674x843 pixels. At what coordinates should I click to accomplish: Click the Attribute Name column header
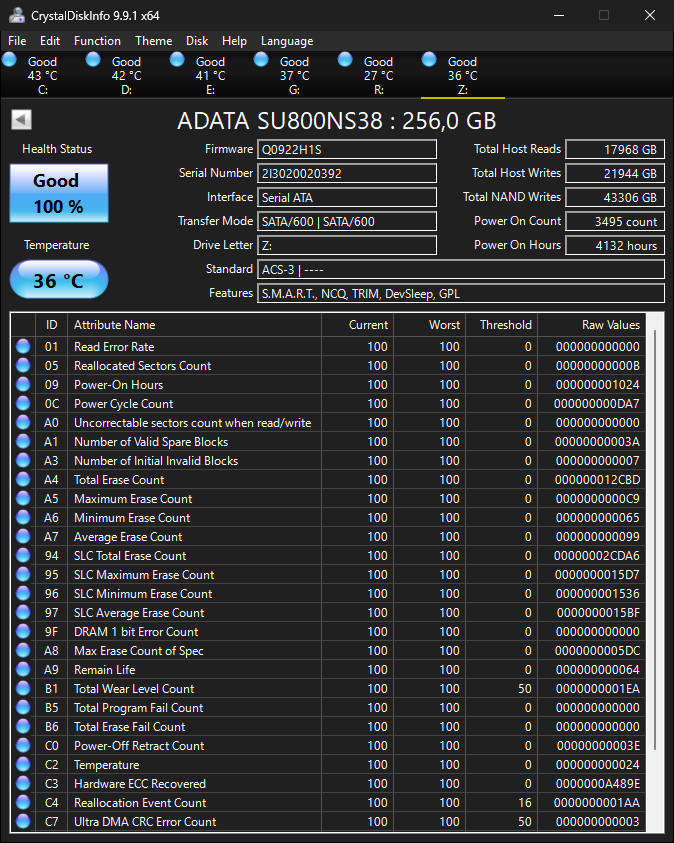[194, 325]
